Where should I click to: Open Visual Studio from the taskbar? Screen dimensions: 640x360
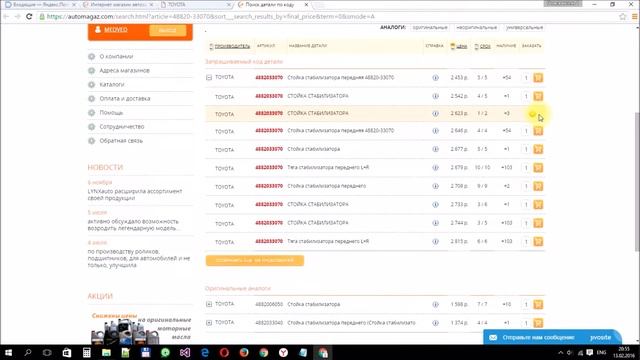click(185, 353)
